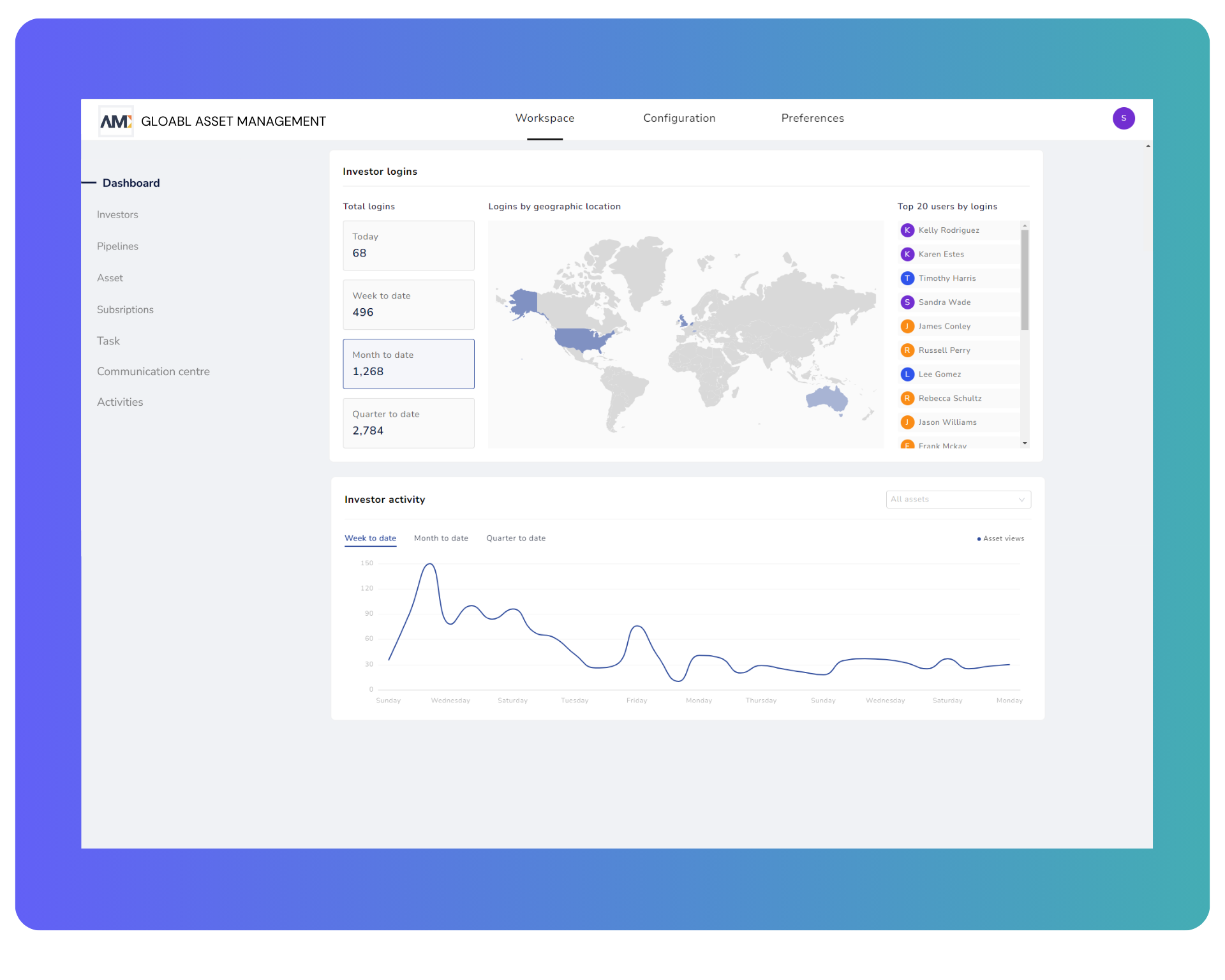
Task: Click the Investor activity heading
Action: click(x=385, y=500)
